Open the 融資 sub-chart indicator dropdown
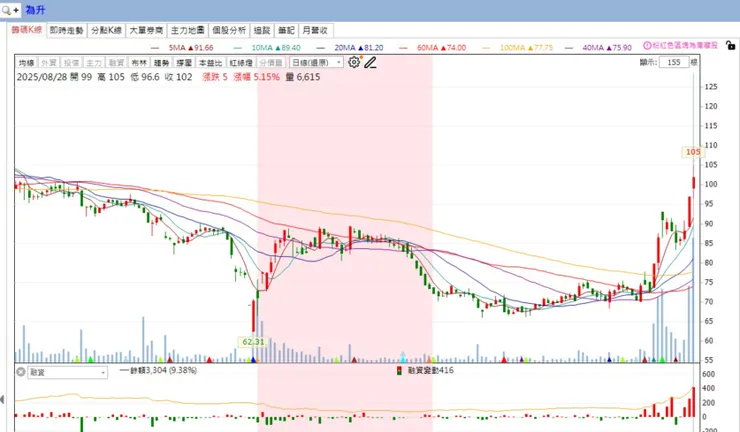740x432 pixels. [x=67, y=372]
